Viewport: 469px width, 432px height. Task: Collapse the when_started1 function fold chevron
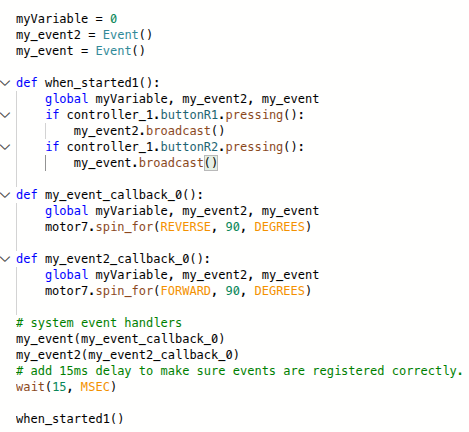click(x=5, y=83)
